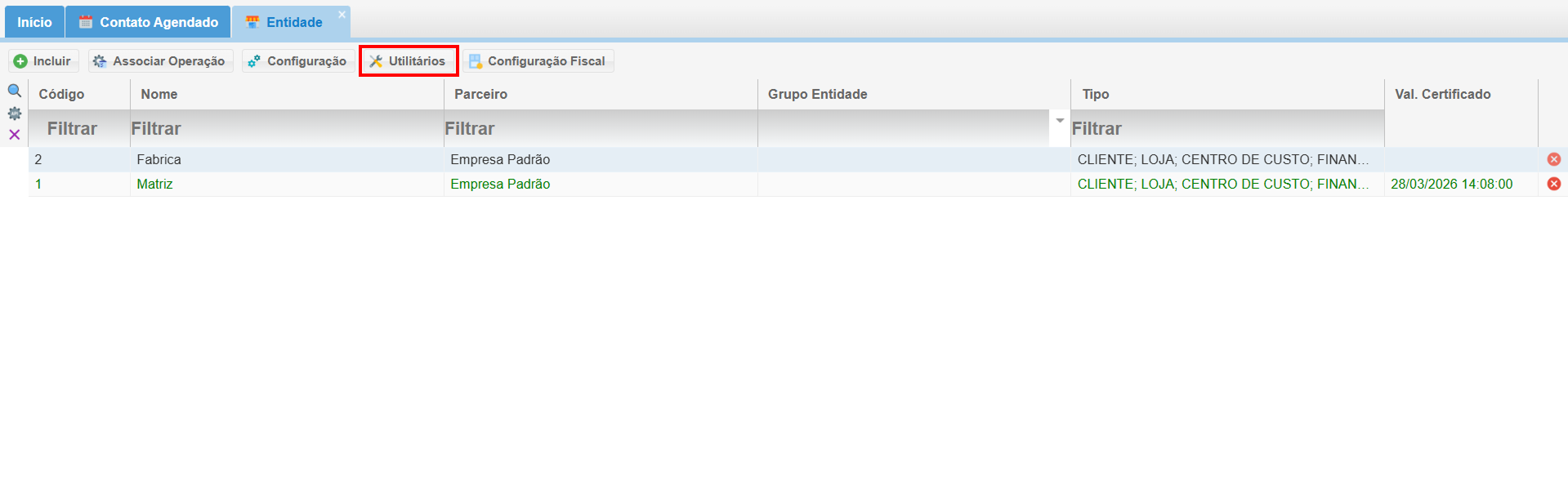Viewport: 1568px width, 503px height.
Task: Open Configuração Fiscal
Action: click(538, 61)
